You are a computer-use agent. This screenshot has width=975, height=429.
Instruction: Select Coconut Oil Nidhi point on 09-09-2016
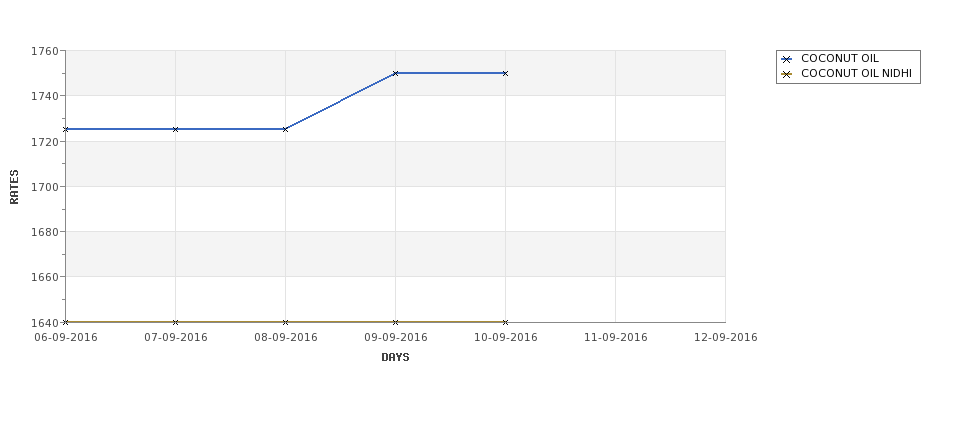(395, 322)
